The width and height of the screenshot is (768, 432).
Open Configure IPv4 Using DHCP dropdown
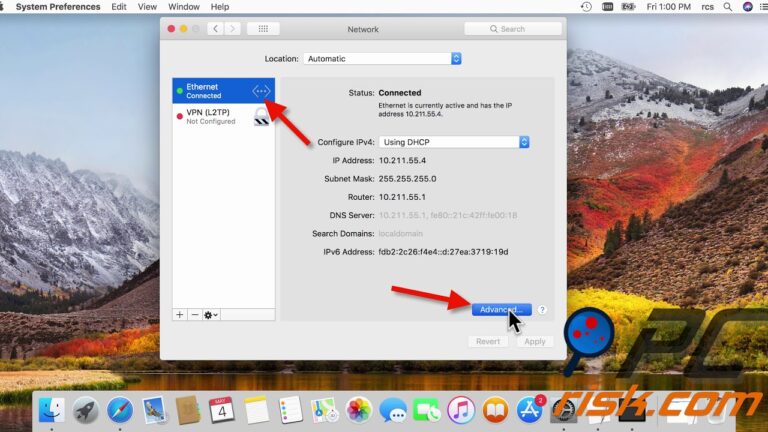pyautogui.click(x=454, y=142)
